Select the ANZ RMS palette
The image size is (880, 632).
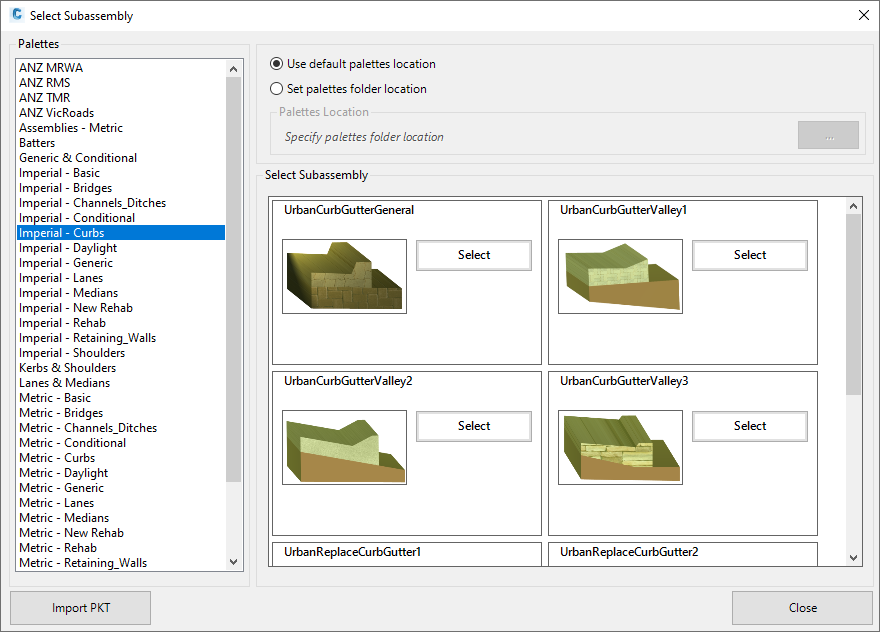(121, 83)
